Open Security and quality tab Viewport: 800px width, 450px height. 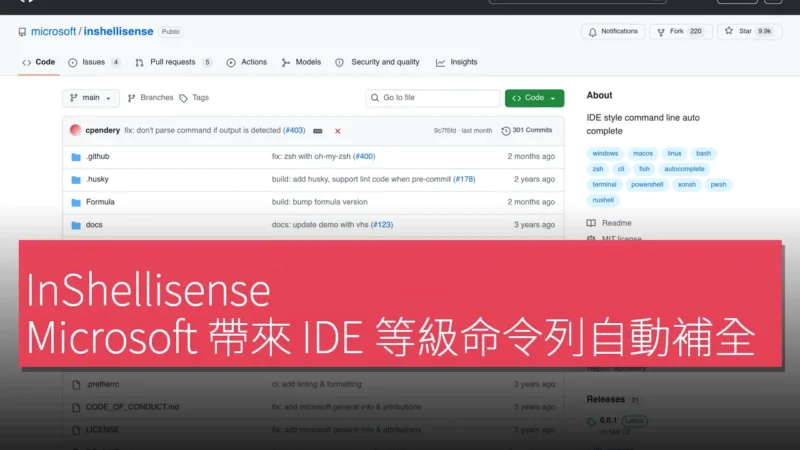pyautogui.click(x=378, y=62)
